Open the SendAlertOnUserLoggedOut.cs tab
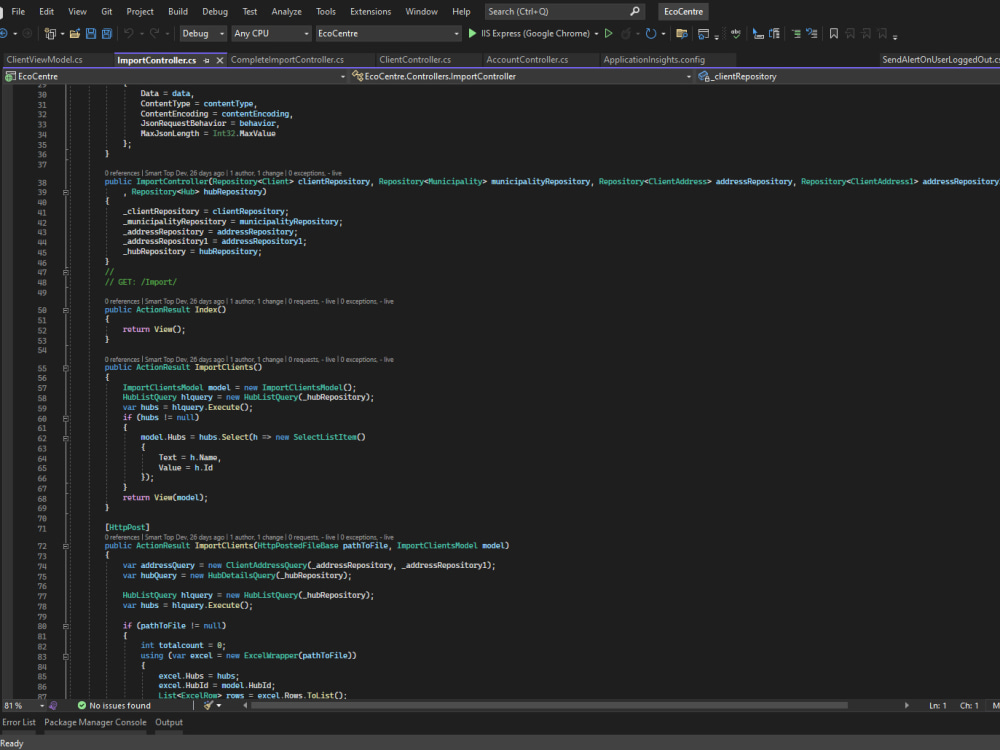 coord(940,60)
